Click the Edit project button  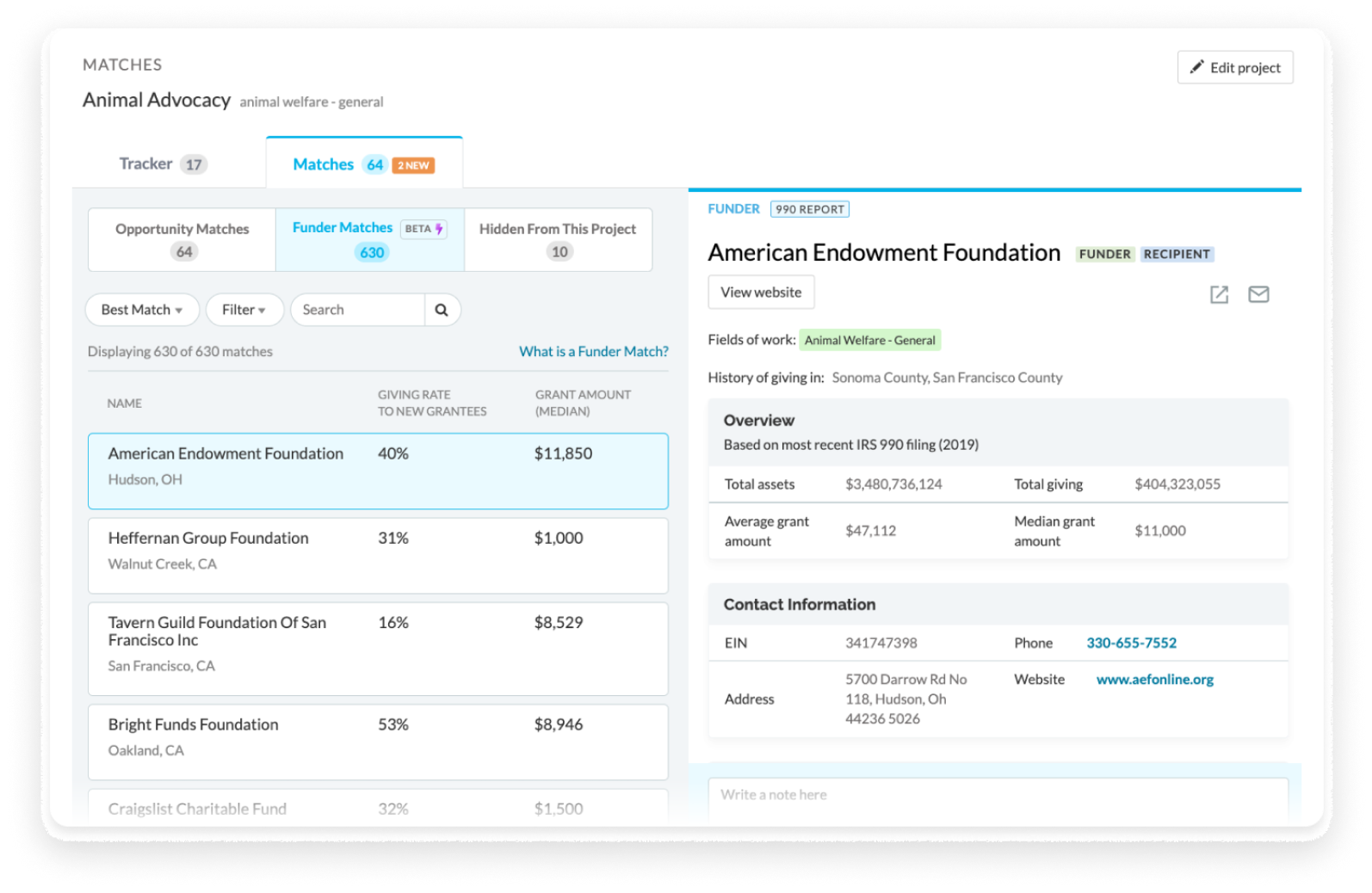point(1234,67)
